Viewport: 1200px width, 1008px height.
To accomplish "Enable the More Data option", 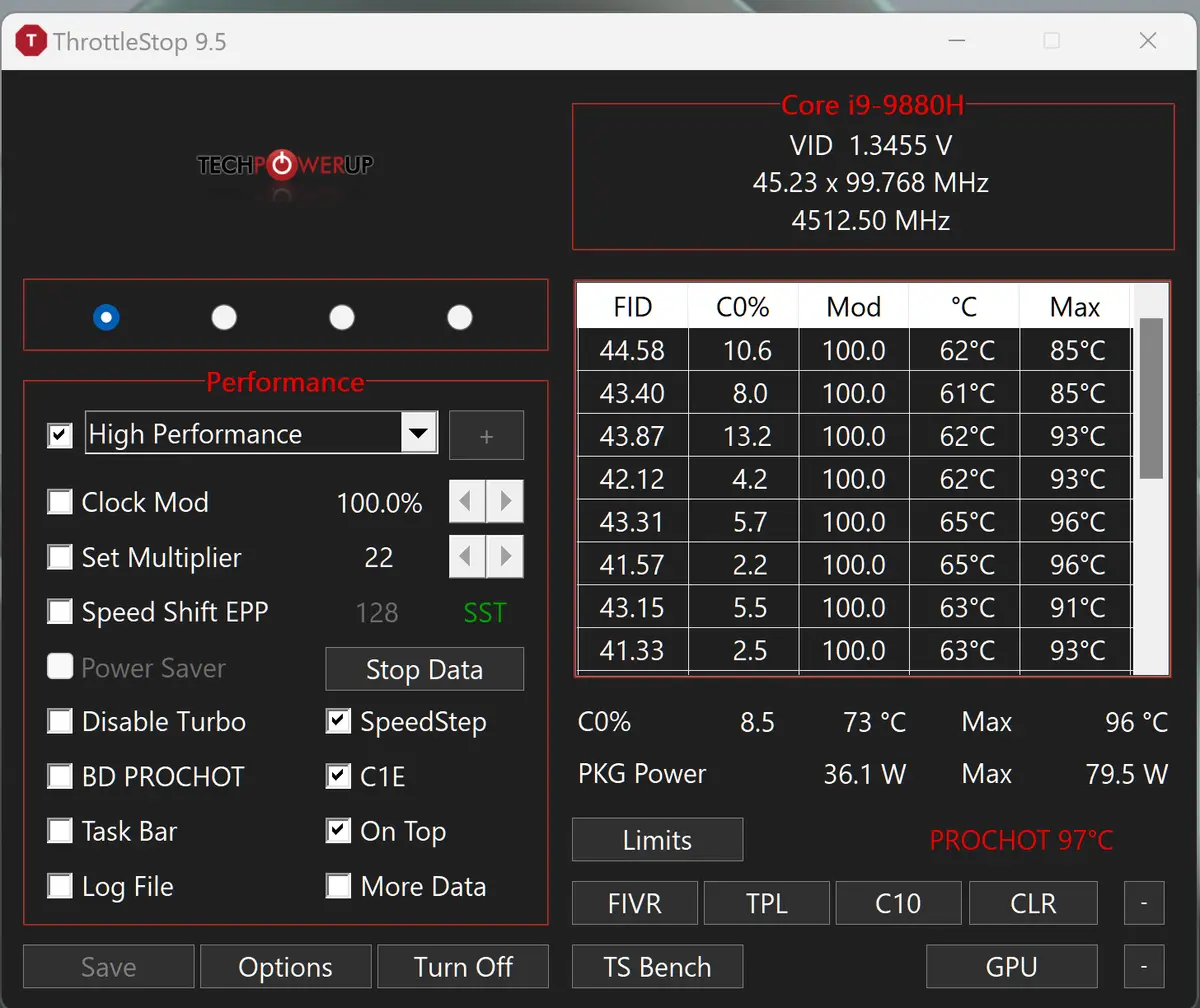I will pos(338,886).
